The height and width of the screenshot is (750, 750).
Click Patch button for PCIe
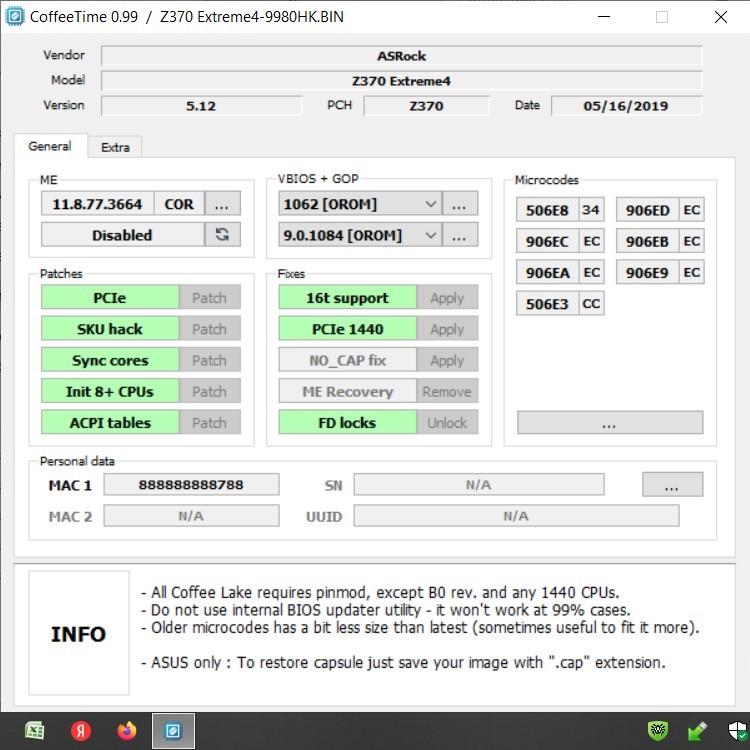point(210,298)
